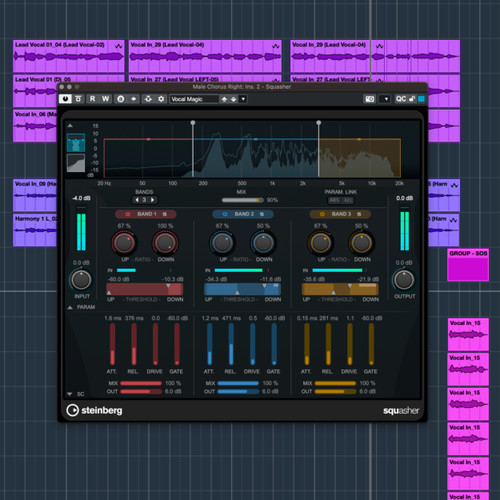Click Band 1 red threshold bar
Viewport: 500px width, 500px height.
click(145, 290)
